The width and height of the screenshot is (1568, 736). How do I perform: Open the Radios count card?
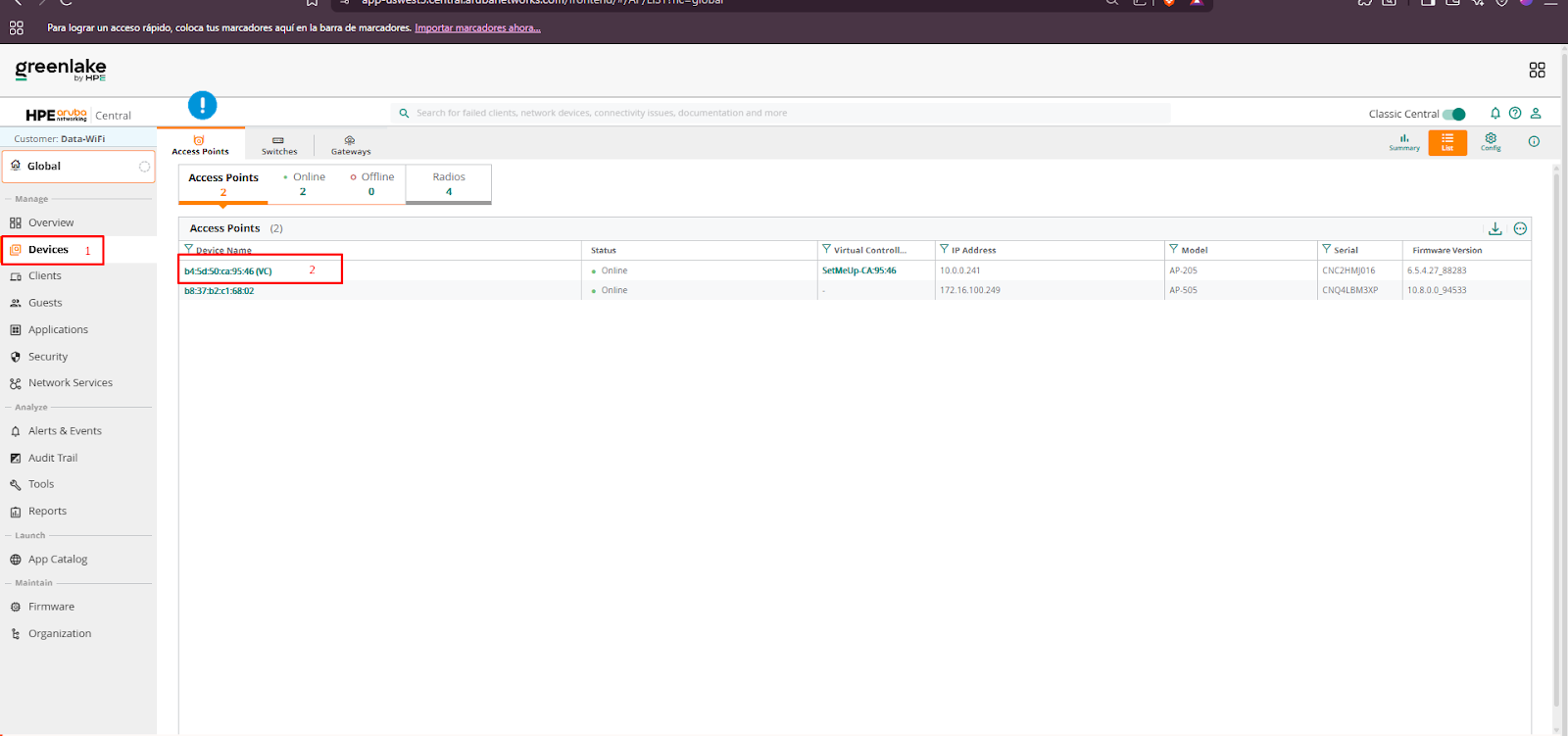pos(449,184)
